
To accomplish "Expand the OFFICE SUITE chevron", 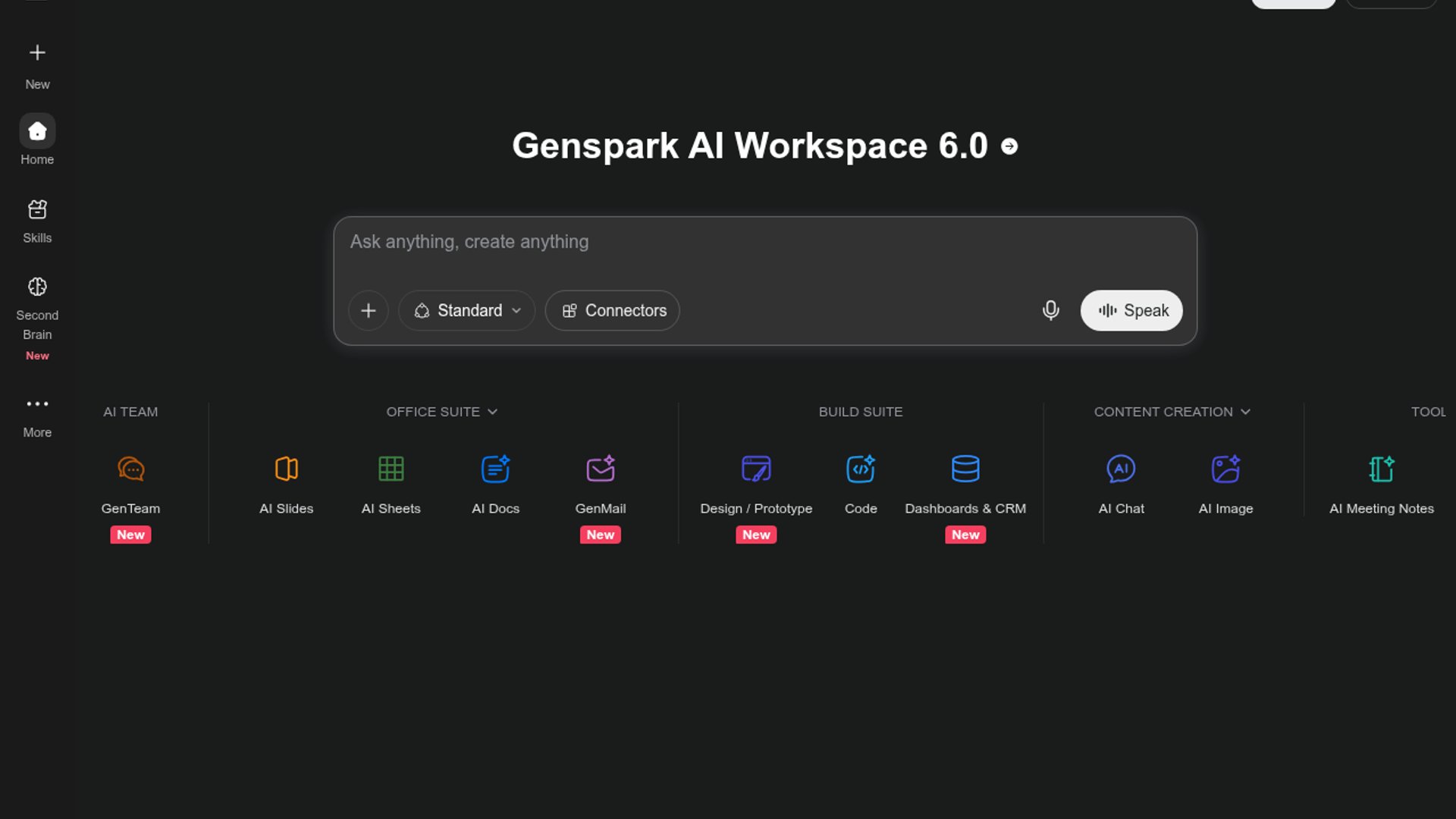I will [x=493, y=412].
